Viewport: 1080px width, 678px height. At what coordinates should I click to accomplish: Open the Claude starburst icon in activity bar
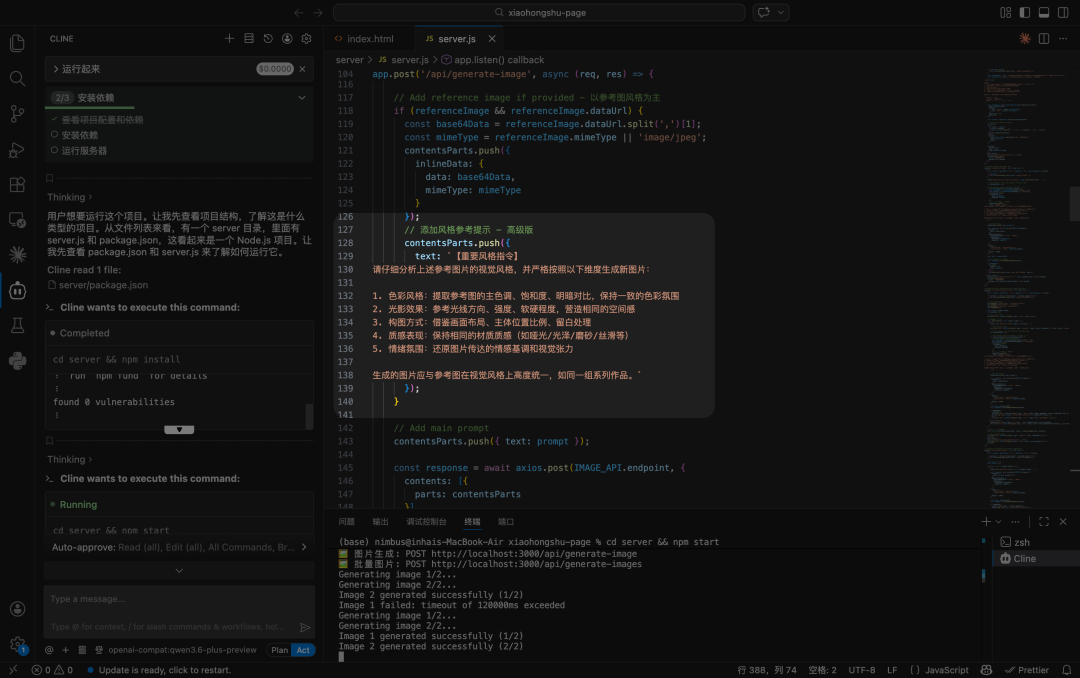click(17, 255)
